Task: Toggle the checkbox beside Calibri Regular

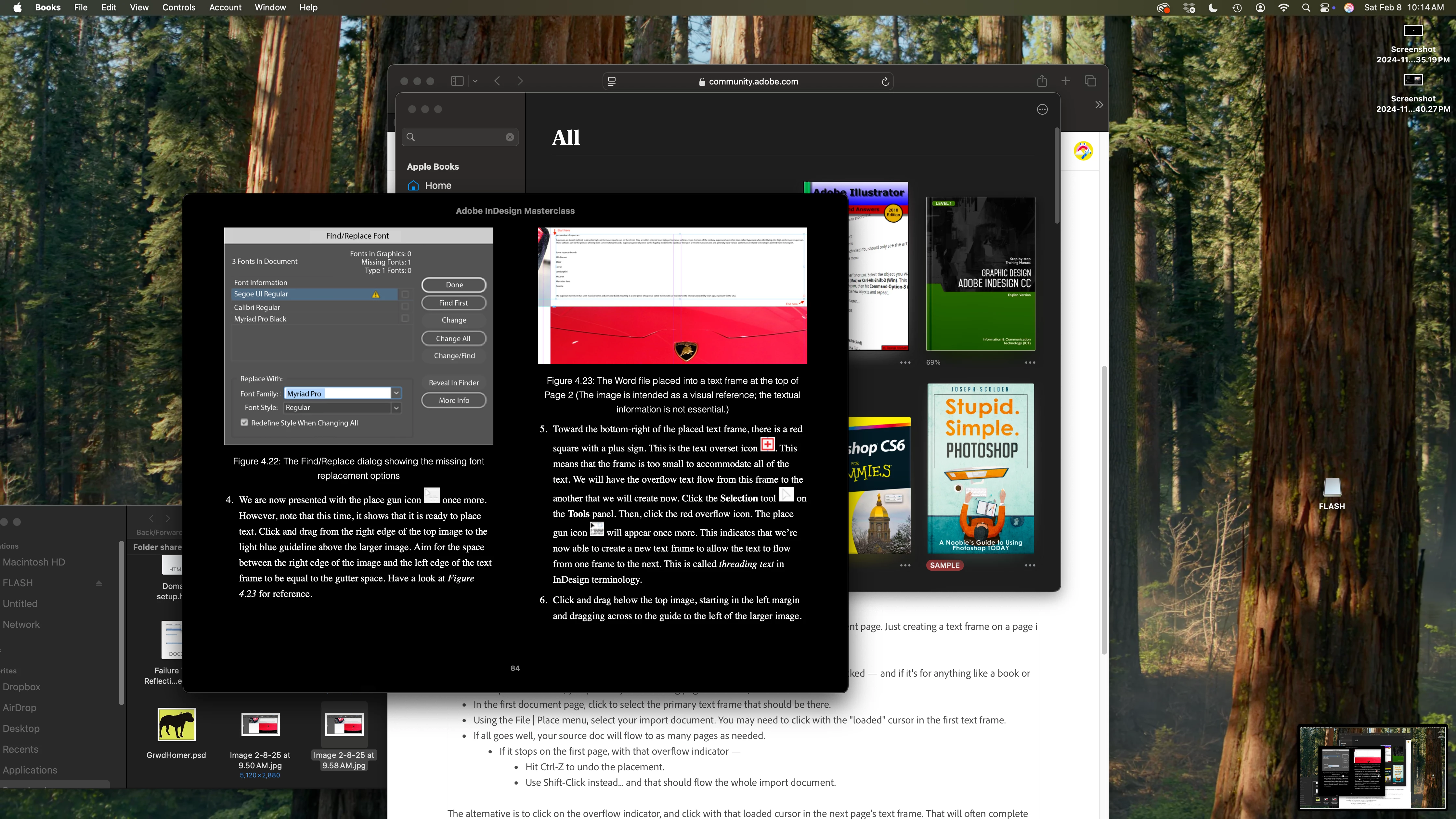Action: [x=405, y=307]
